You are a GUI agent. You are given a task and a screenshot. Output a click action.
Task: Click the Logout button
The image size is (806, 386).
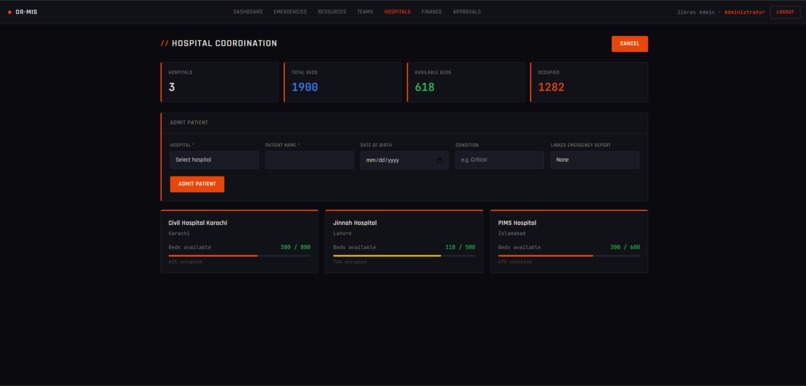(785, 12)
